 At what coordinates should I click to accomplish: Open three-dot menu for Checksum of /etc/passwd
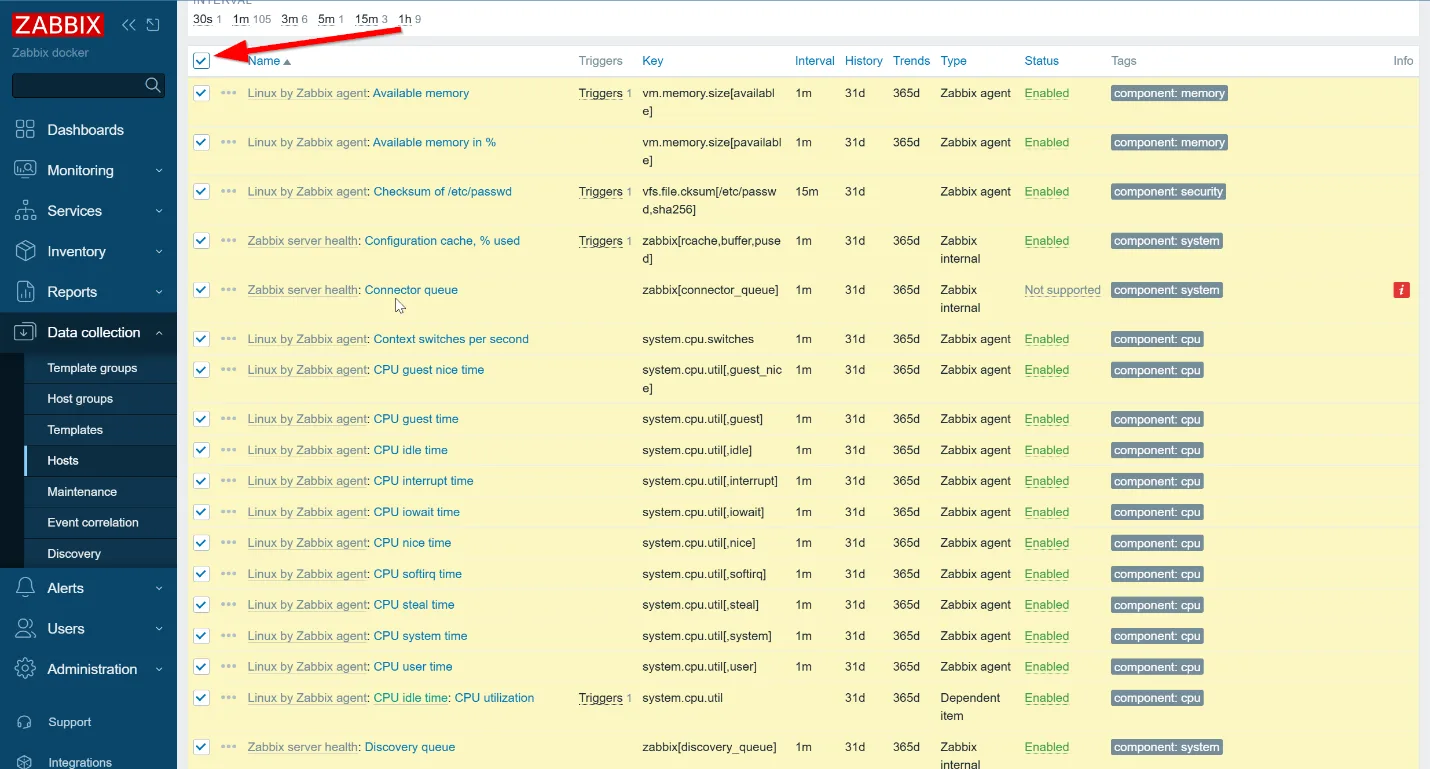[229, 191]
